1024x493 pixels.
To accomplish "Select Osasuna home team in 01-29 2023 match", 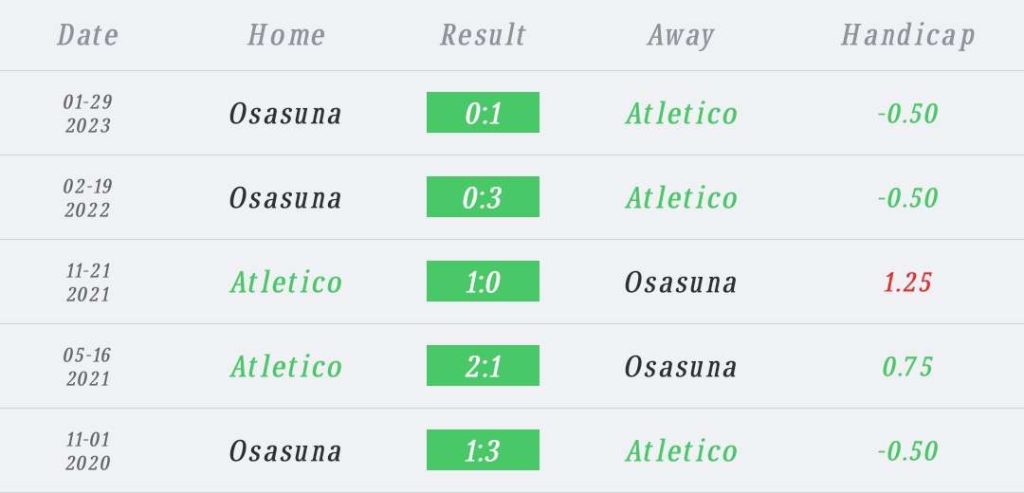I will [x=285, y=114].
